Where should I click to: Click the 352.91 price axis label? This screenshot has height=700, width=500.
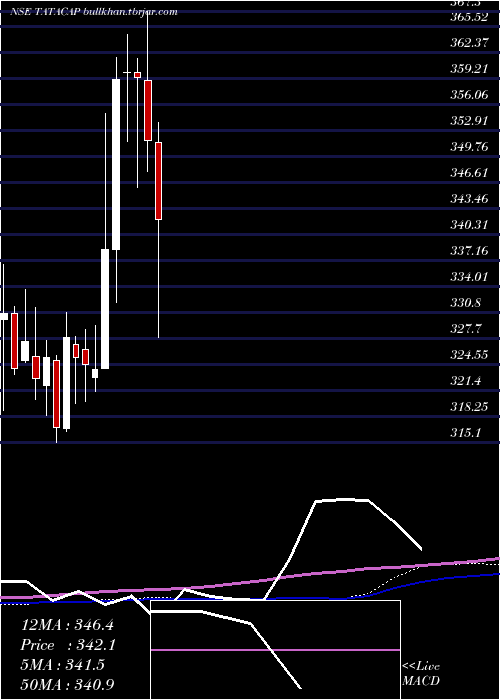click(470, 121)
